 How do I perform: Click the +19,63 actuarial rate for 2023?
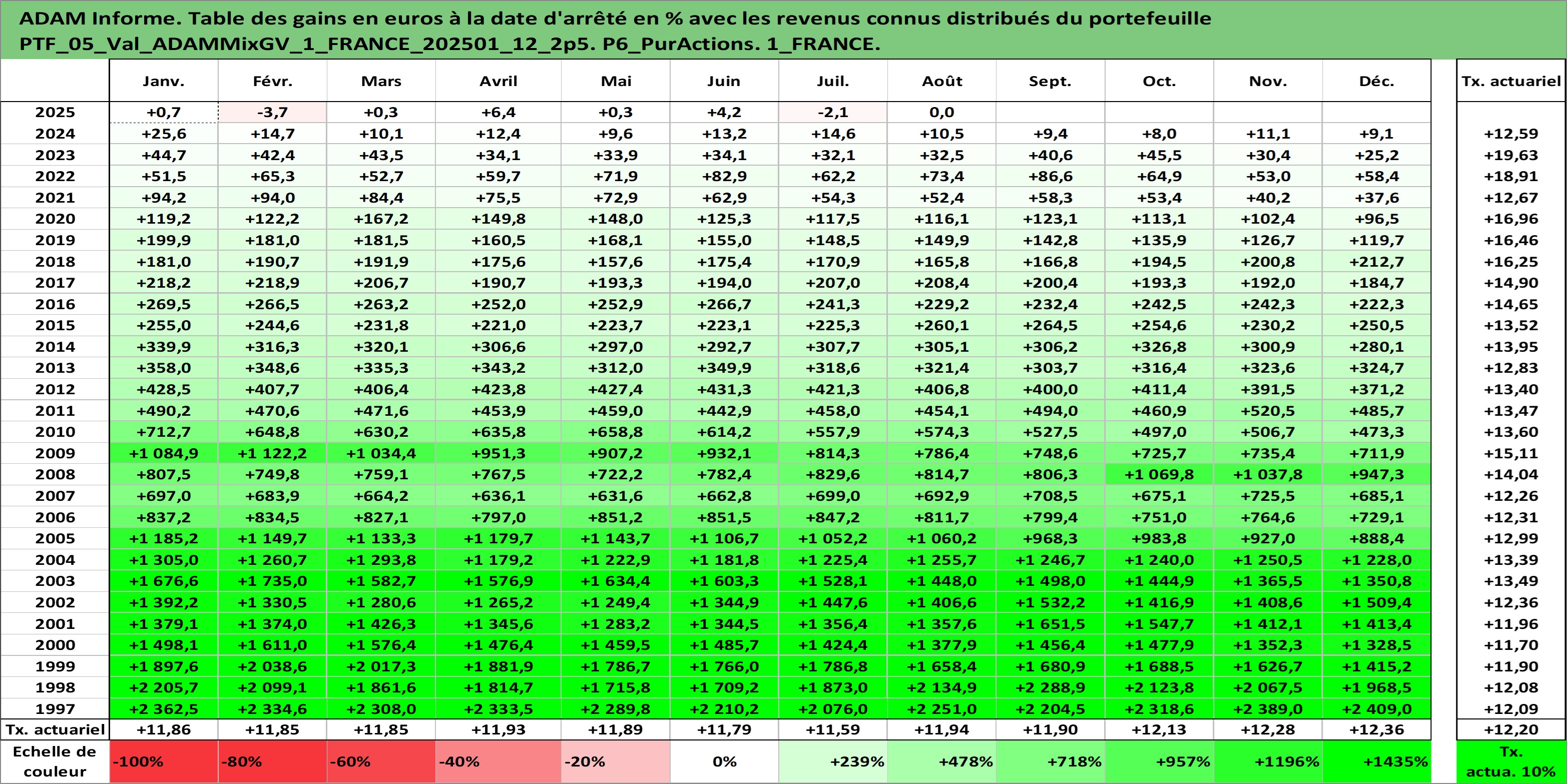click(x=1511, y=155)
